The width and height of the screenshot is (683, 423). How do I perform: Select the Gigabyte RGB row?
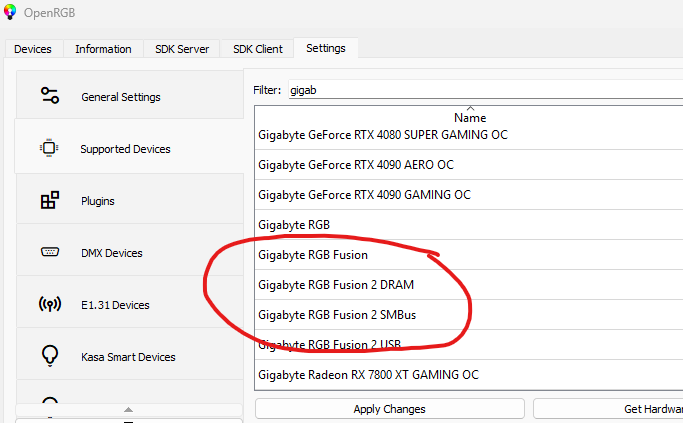(x=469, y=225)
